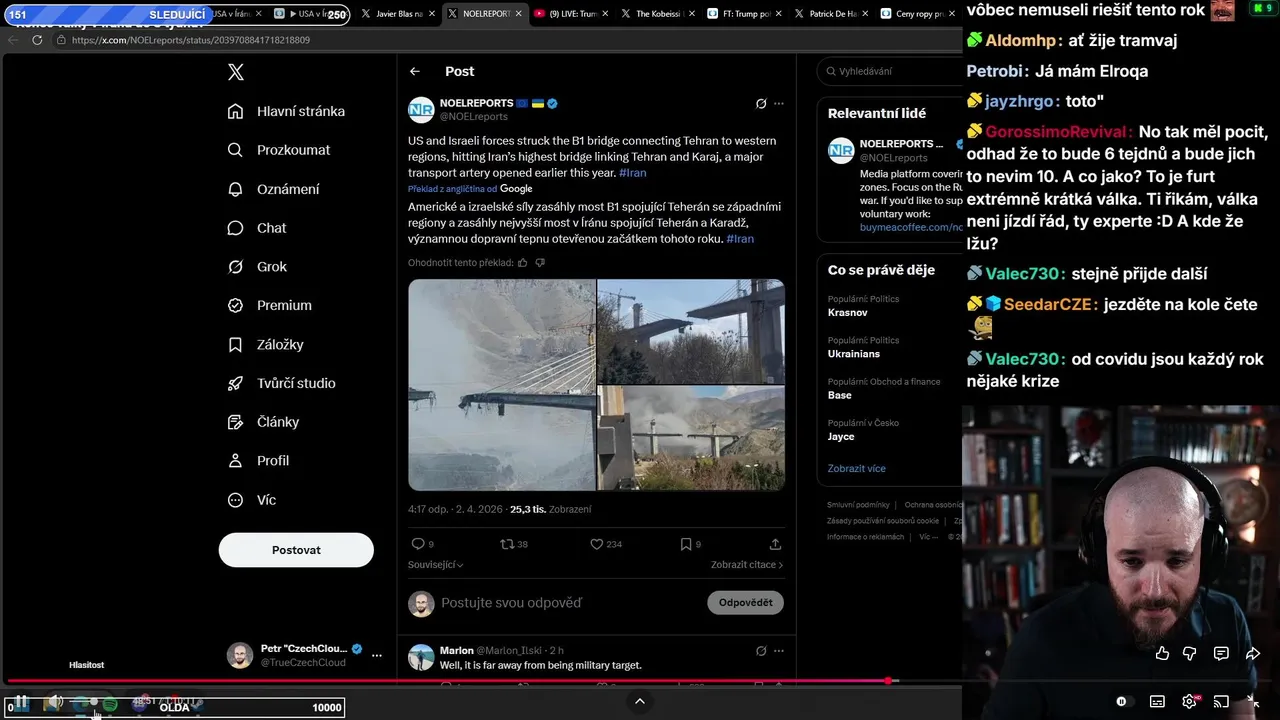Image resolution: width=1280 pixels, height=720 pixels.
Task: Open account menu dots next to Petr CzechCloud
Action: click(377, 656)
